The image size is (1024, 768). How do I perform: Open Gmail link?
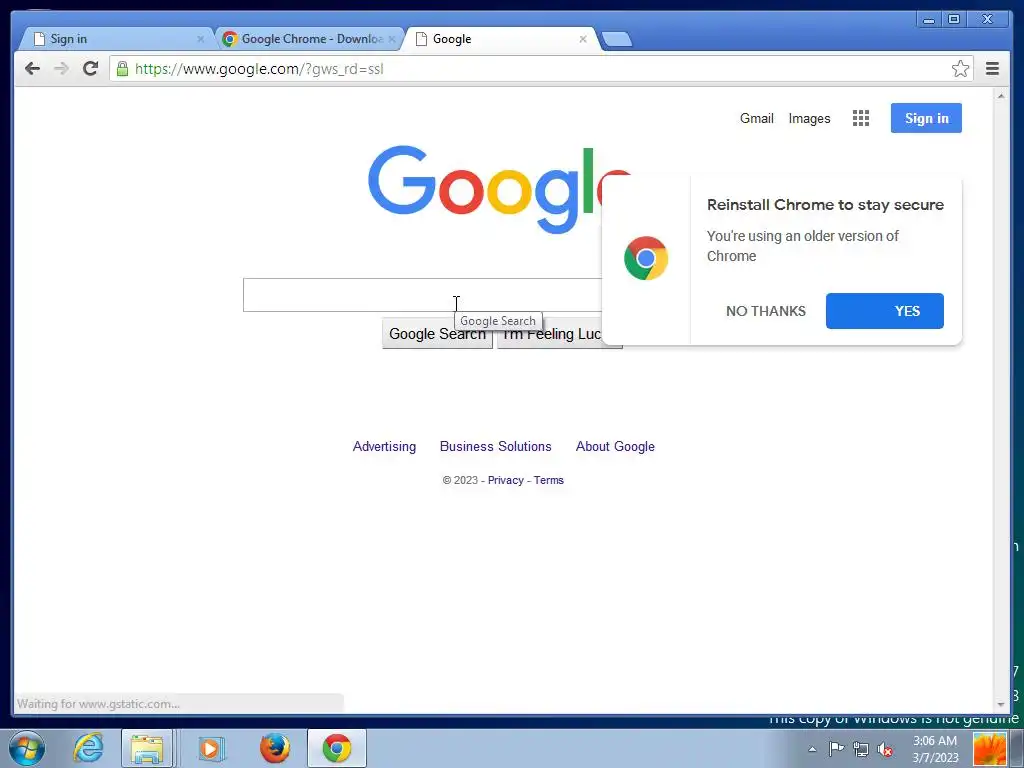tap(756, 118)
